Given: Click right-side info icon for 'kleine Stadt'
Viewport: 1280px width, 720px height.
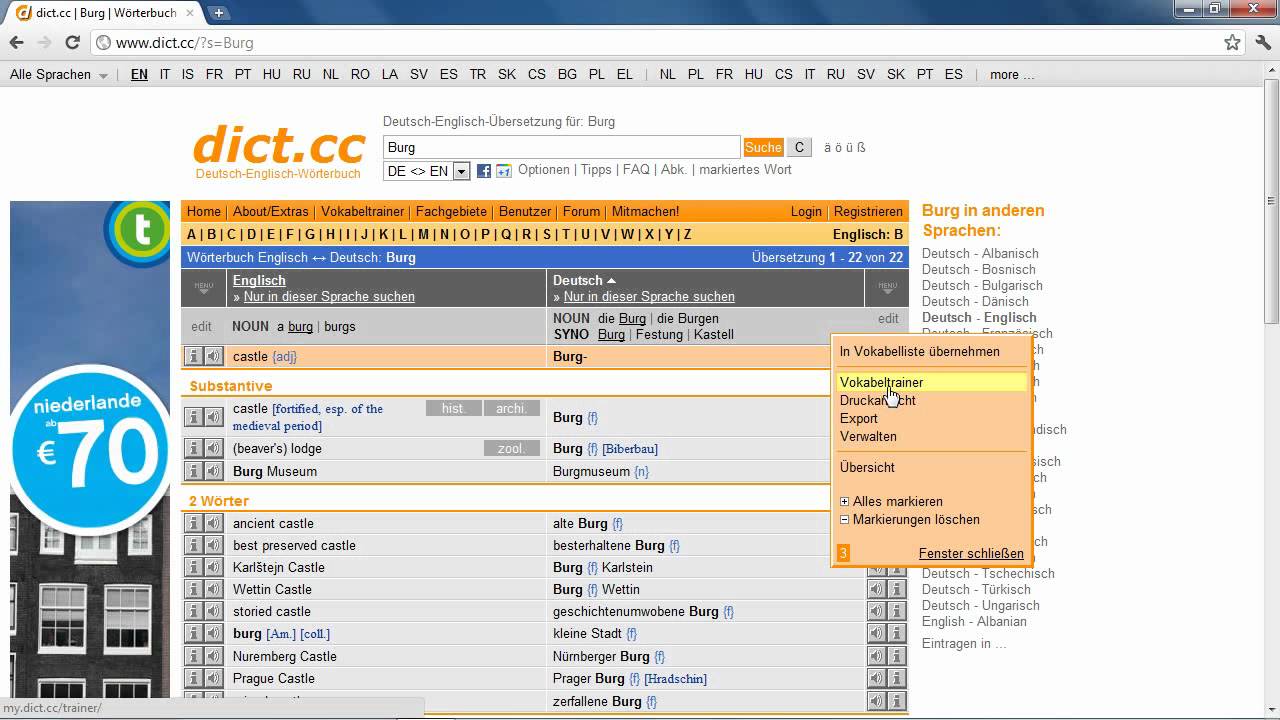Looking at the screenshot, I should (897, 633).
